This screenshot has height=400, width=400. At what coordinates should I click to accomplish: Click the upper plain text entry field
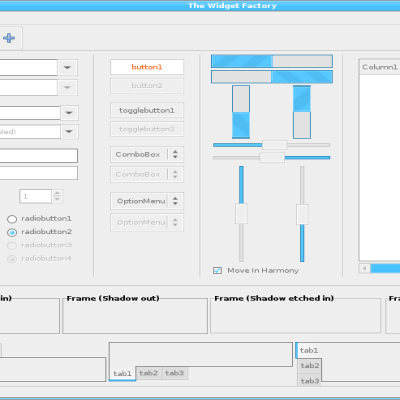pyautogui.click(x=39, y=156)
